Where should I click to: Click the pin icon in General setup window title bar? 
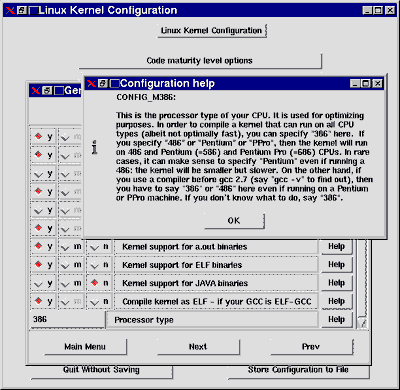47,90
